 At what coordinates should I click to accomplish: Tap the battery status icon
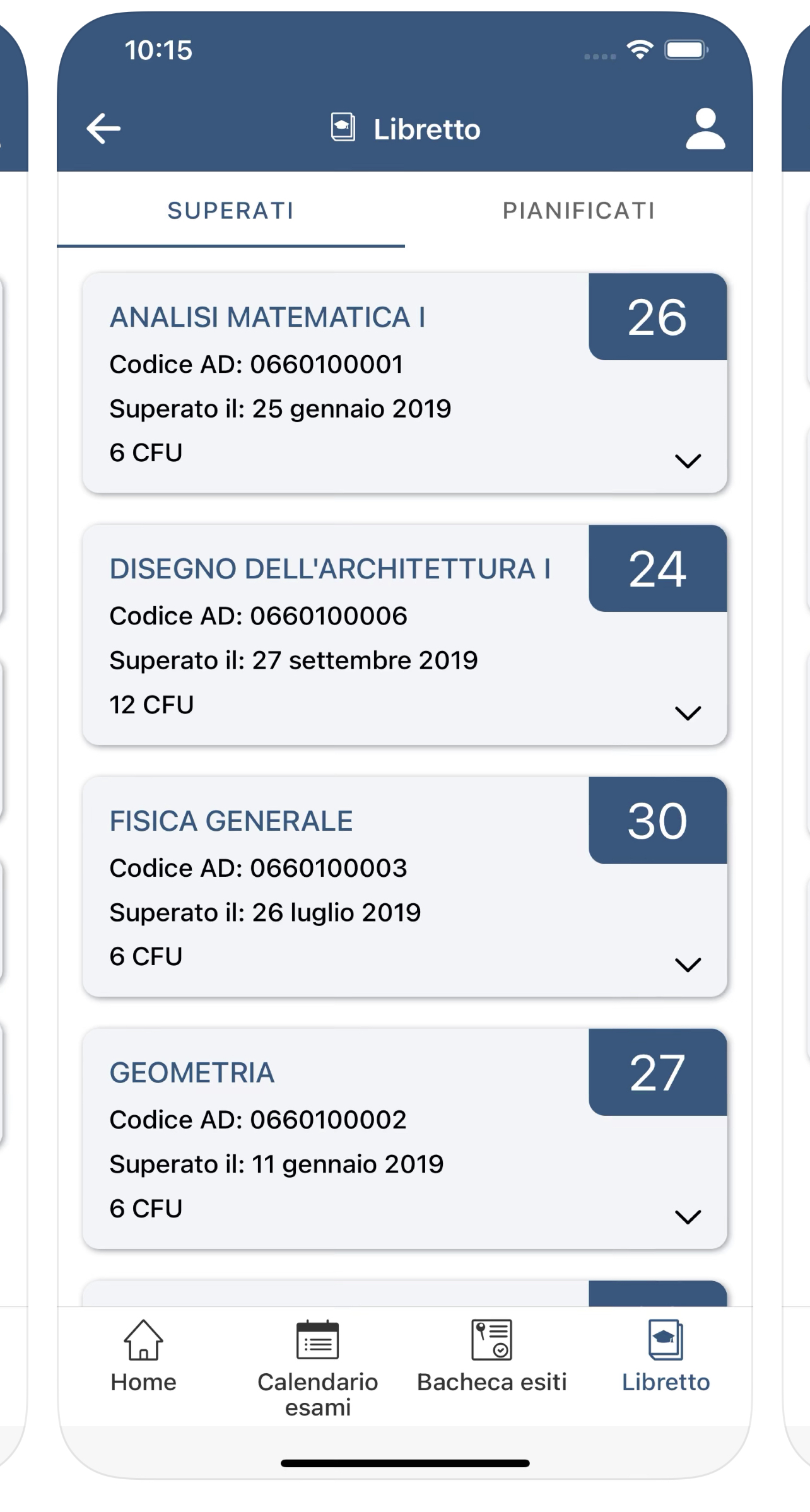click(x=686, y=50)
